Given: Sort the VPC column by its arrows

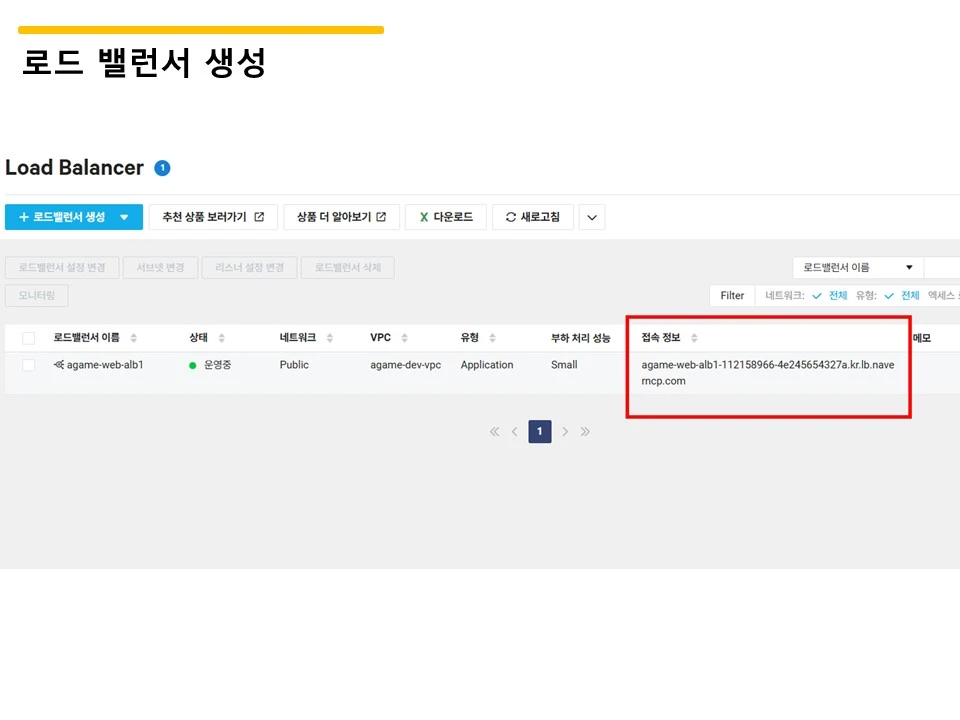Looking at the screenshot, I should tap(403, 337).
